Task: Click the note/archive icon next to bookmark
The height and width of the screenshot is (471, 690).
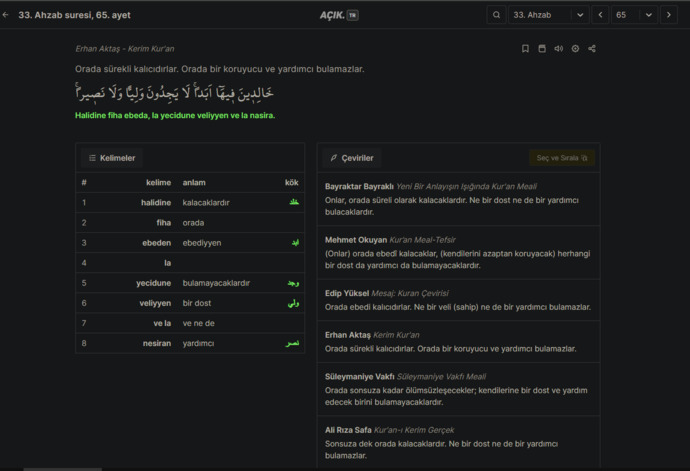Action: pyautogui.click(x=542, y=48)
